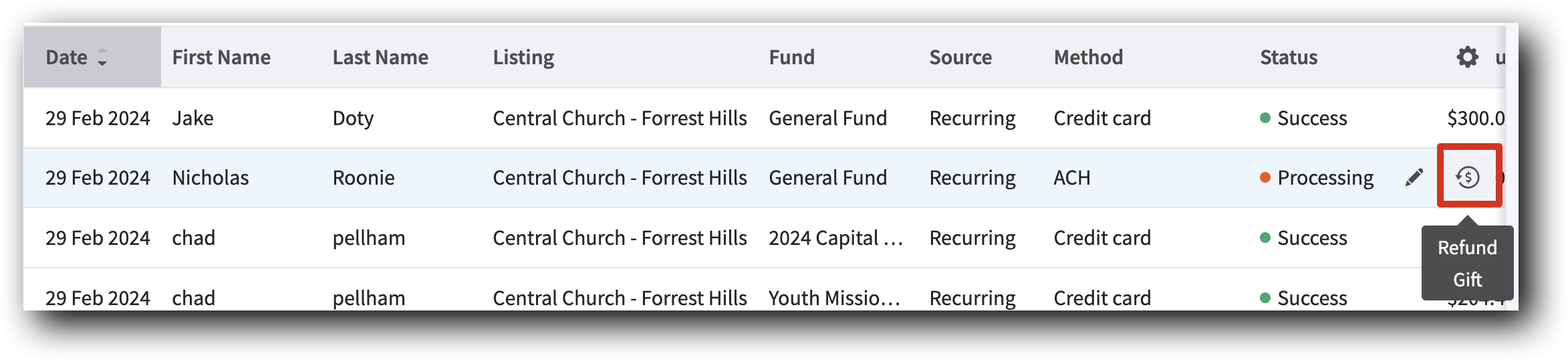The height and width of the screenshot is (360, 1568).
Task: Click the Status column header
Action: 1288,58
